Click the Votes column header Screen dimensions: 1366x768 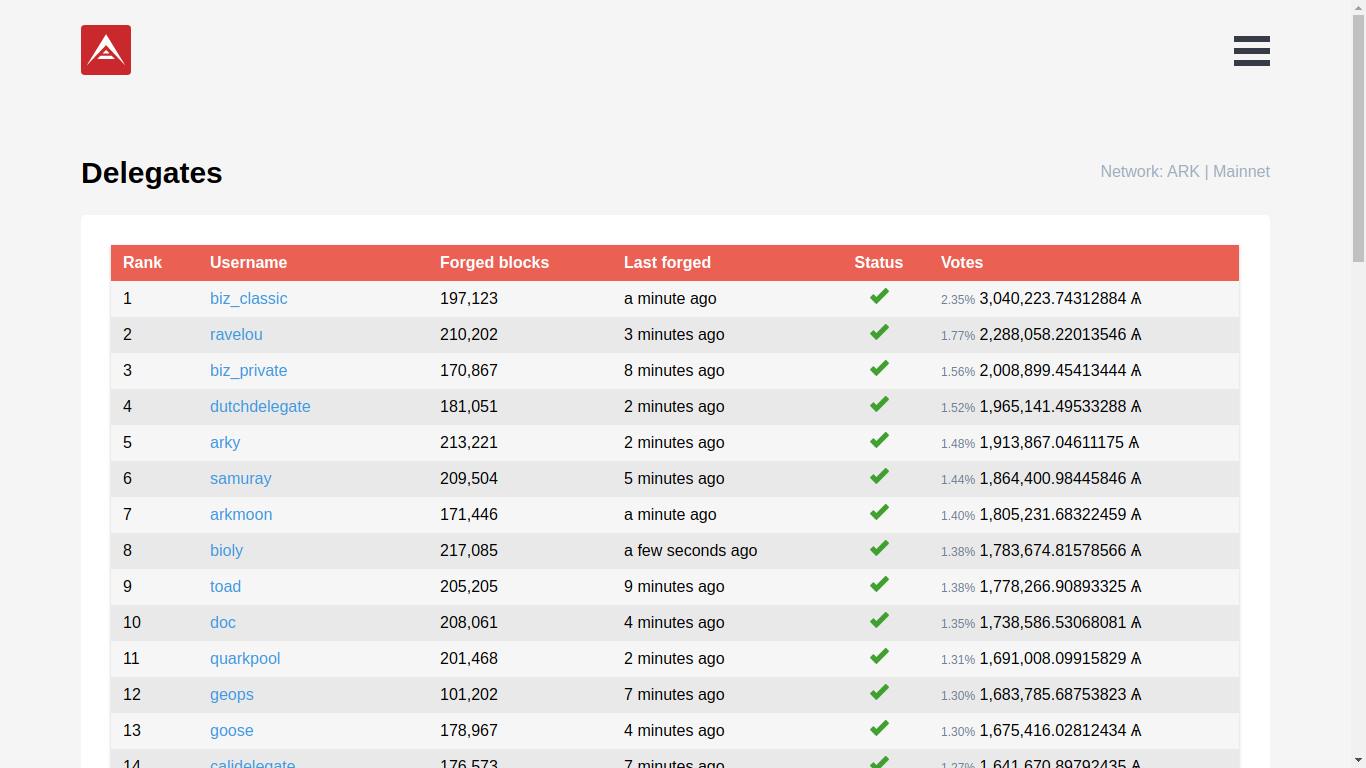pyautogui.click(x=962, y=263)
